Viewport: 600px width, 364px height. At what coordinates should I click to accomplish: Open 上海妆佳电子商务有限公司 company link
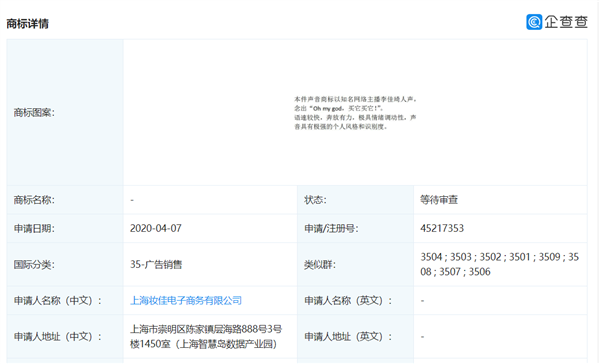click(x=186, y=300)
